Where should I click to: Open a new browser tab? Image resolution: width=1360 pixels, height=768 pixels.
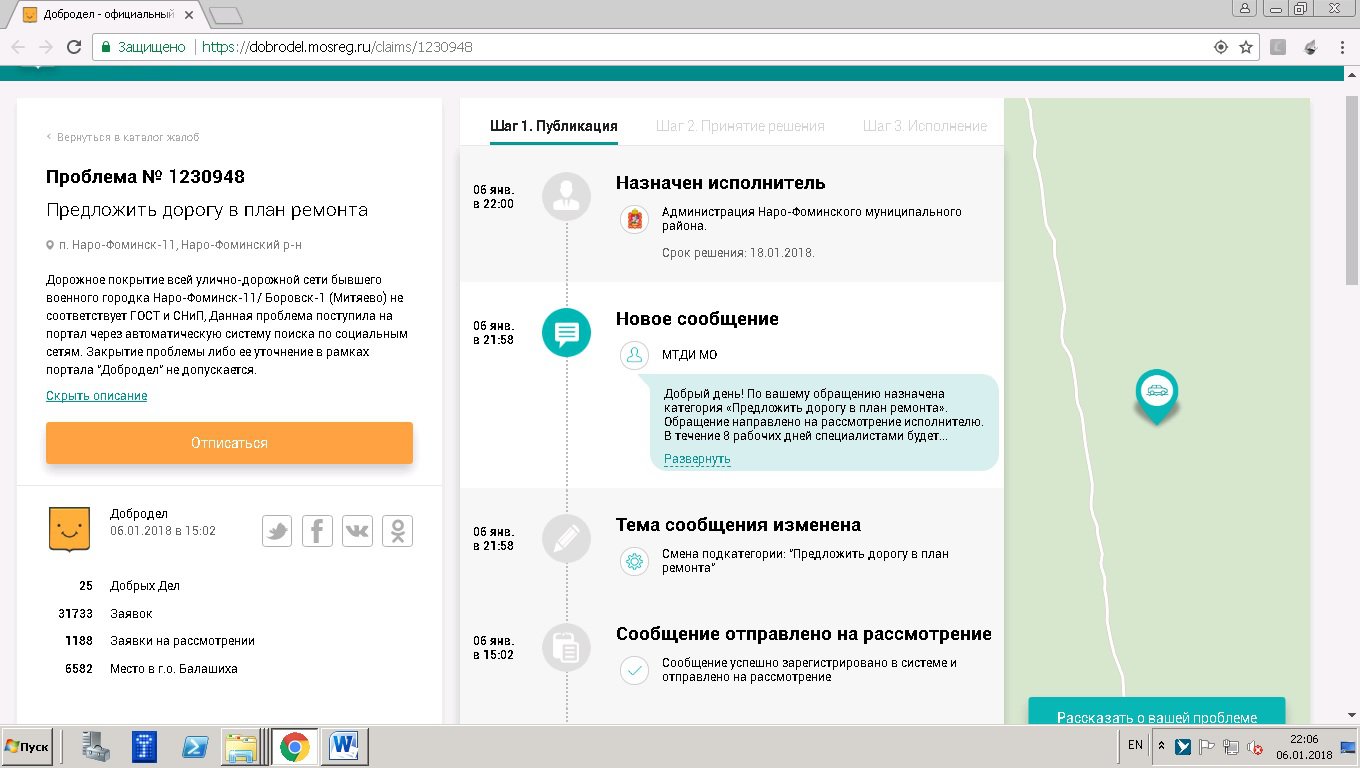[227, 15]
